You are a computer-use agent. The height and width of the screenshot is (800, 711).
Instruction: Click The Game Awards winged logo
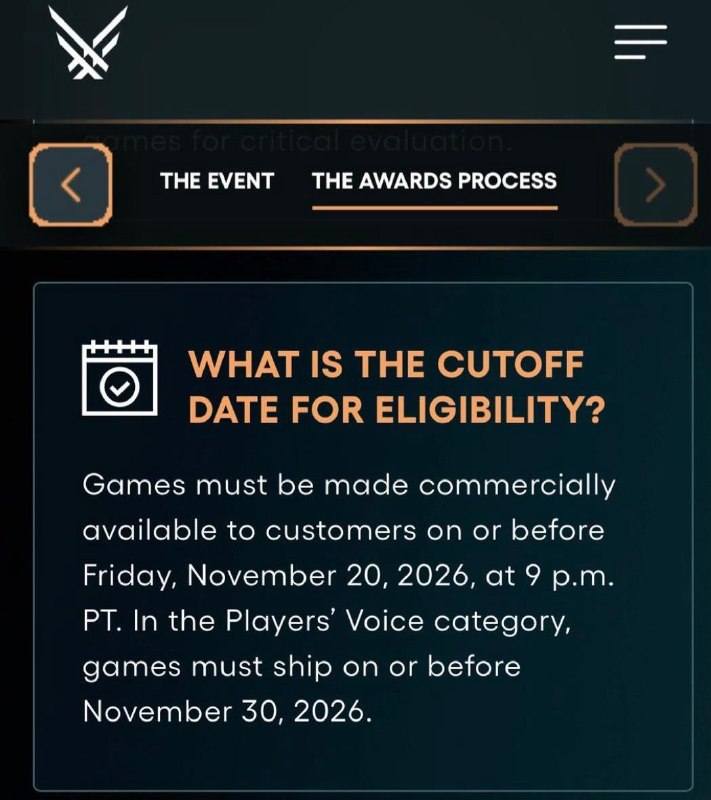(88, 42)
